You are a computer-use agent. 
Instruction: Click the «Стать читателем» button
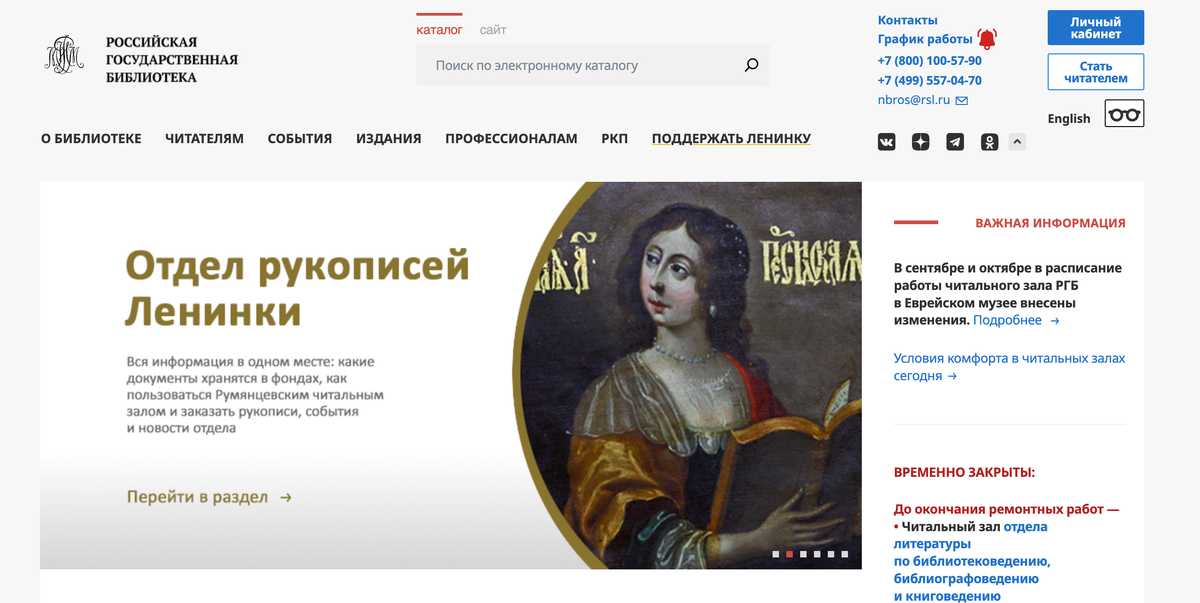(1096, 72)
